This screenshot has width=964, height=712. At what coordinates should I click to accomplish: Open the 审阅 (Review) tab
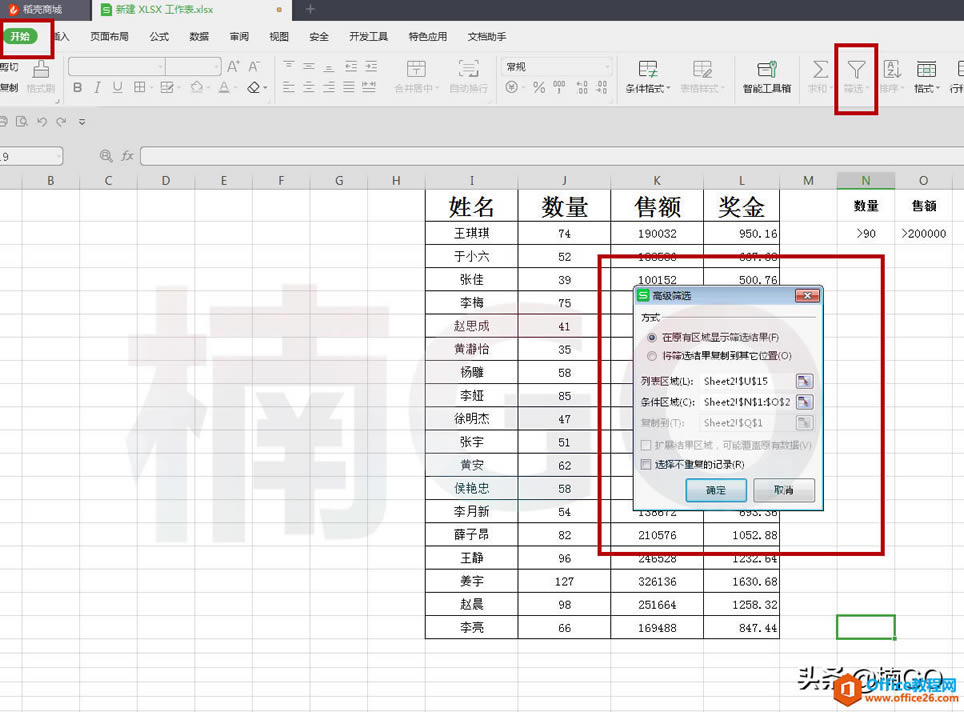pos(239,37)
